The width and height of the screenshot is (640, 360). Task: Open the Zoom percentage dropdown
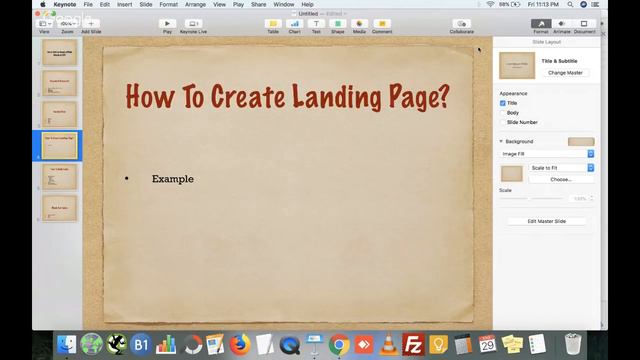(x=67, y=24)
